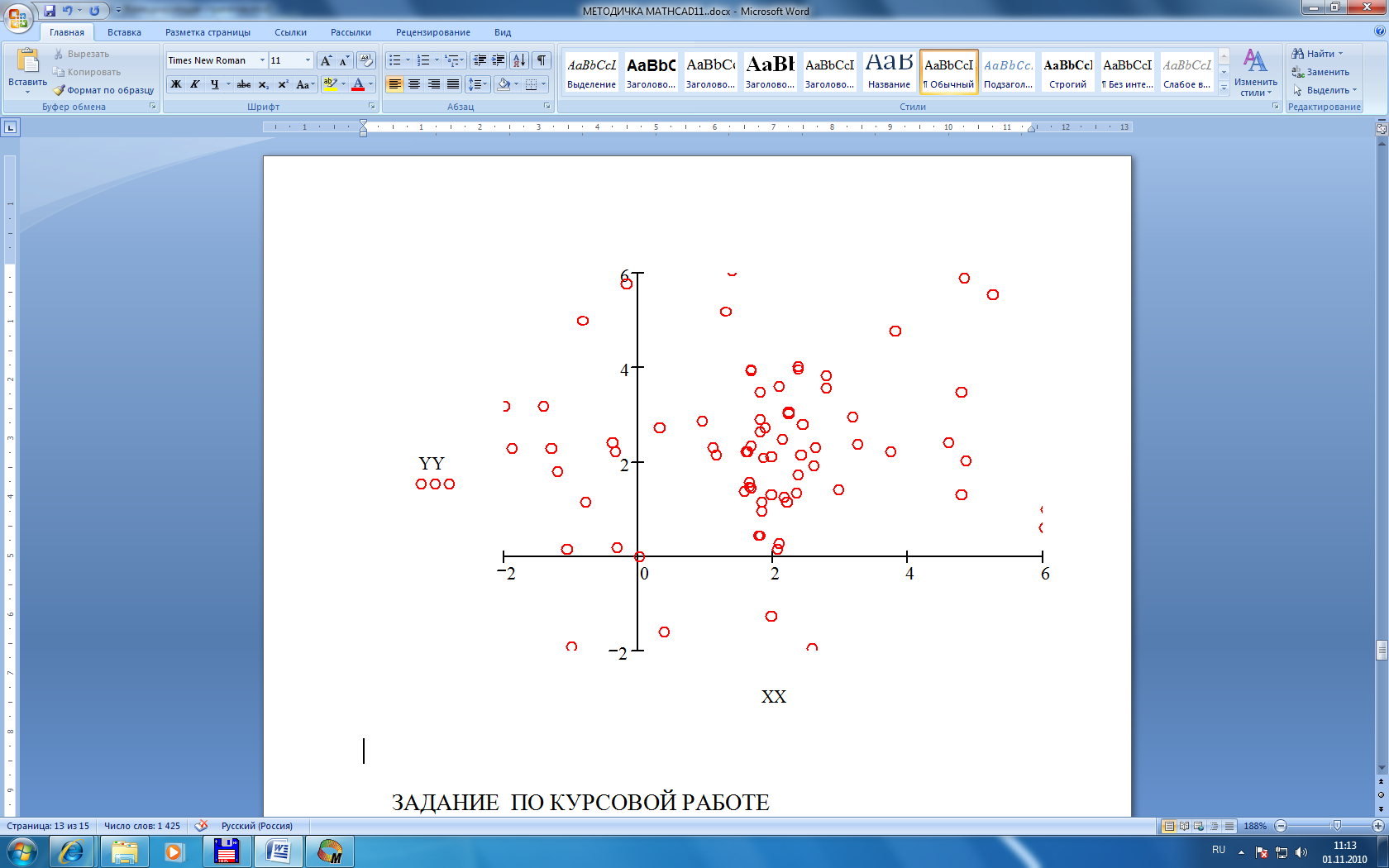Open the Вставка tab
Screen dimensions: 1389x868
click(124, 32)
